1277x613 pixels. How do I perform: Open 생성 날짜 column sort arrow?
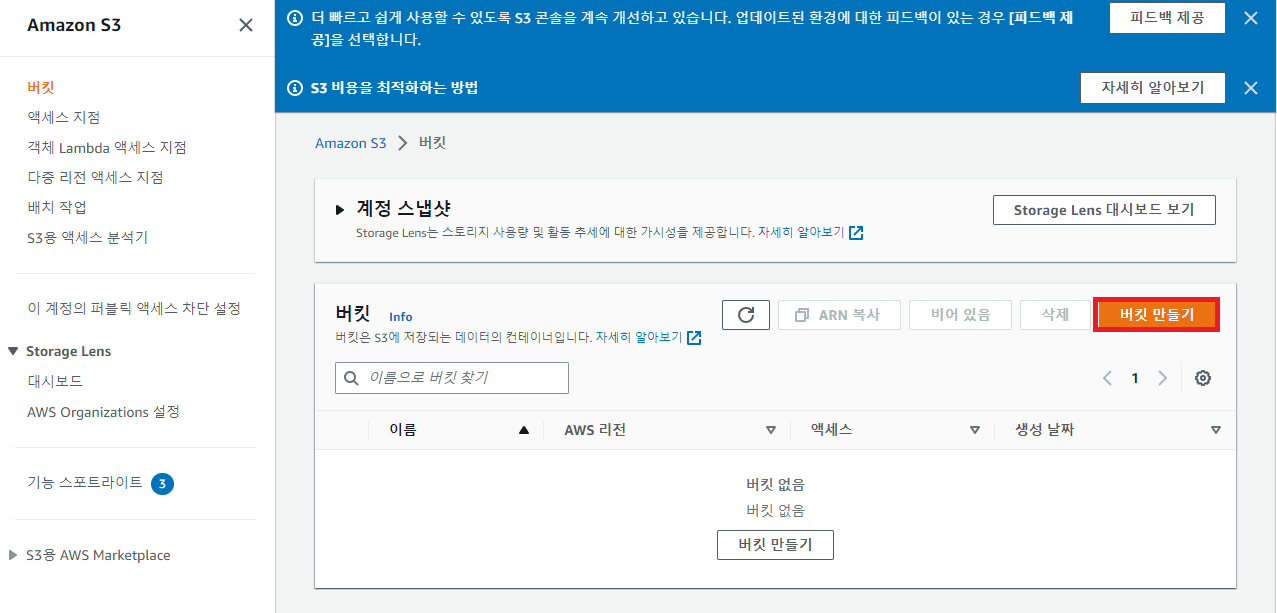coord(1216,430)
